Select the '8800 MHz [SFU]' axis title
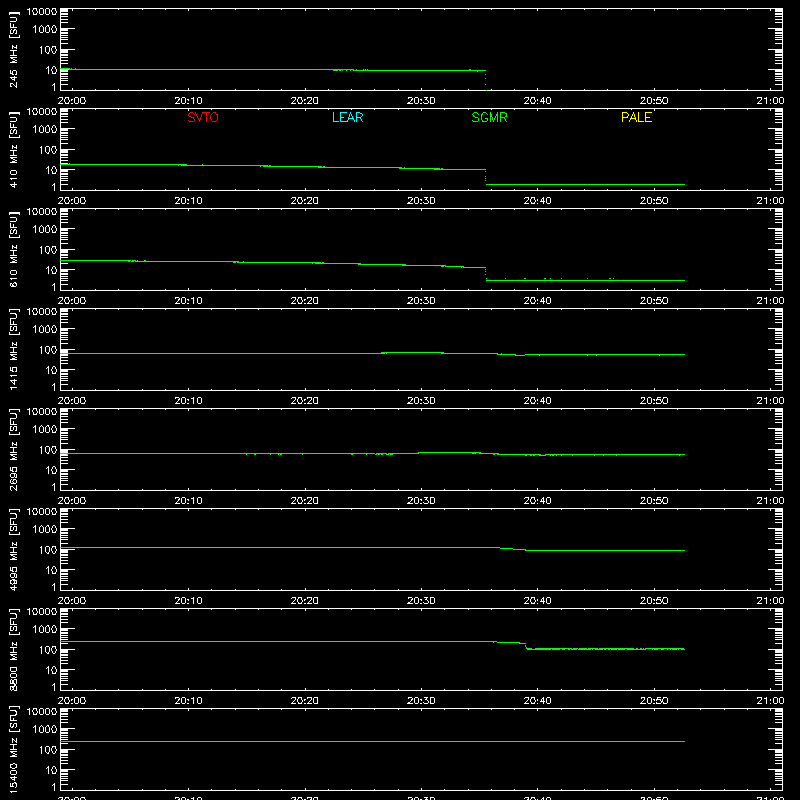 13,649
